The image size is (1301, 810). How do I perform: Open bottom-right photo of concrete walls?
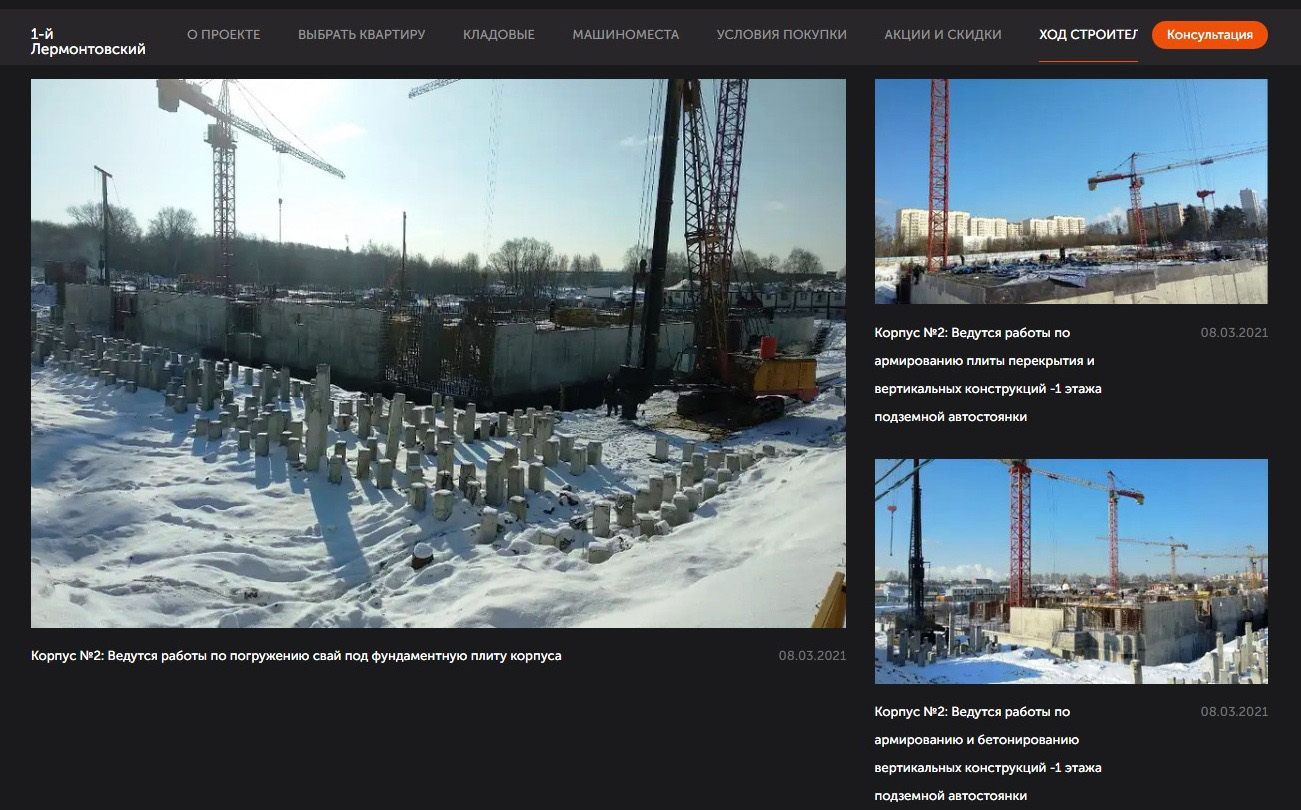(x=1071, y=571)
